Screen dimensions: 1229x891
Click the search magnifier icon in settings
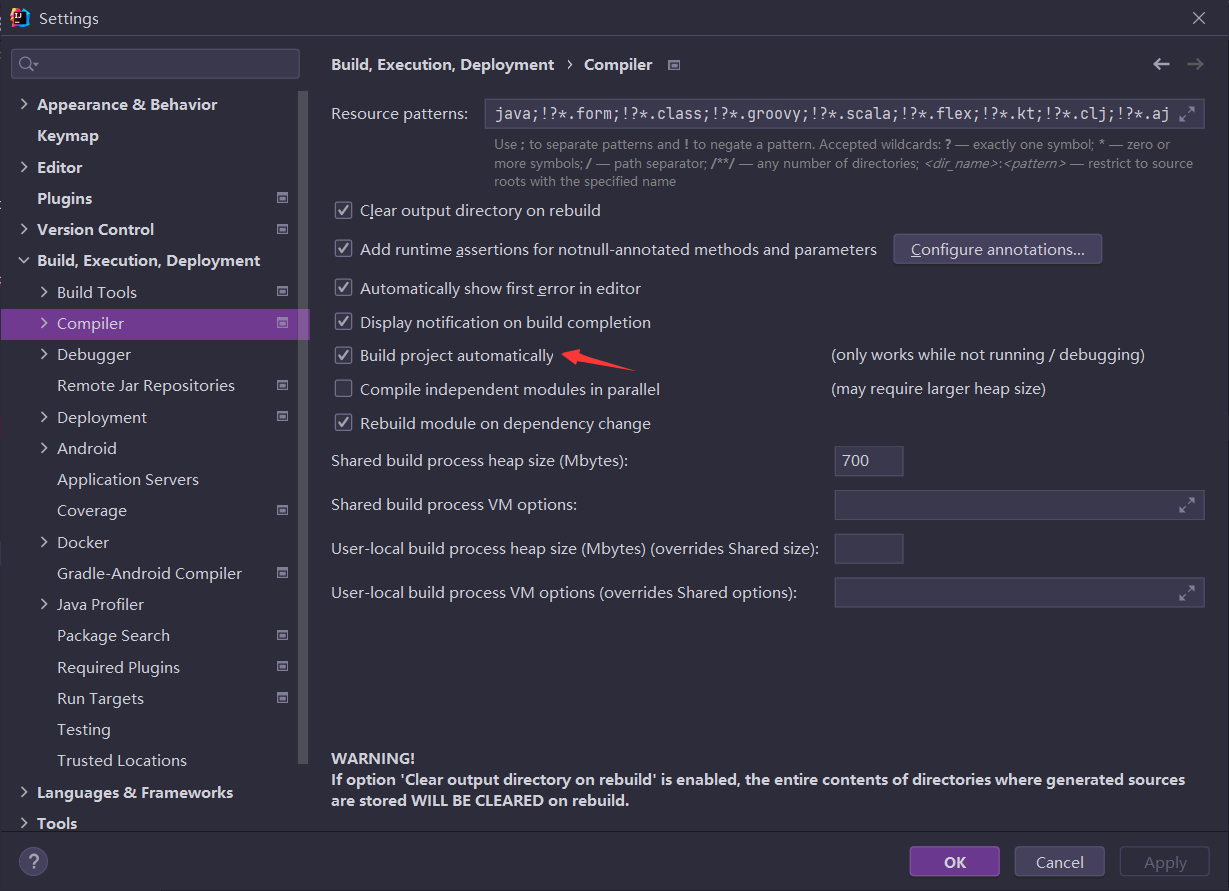[x=29, y=64]
